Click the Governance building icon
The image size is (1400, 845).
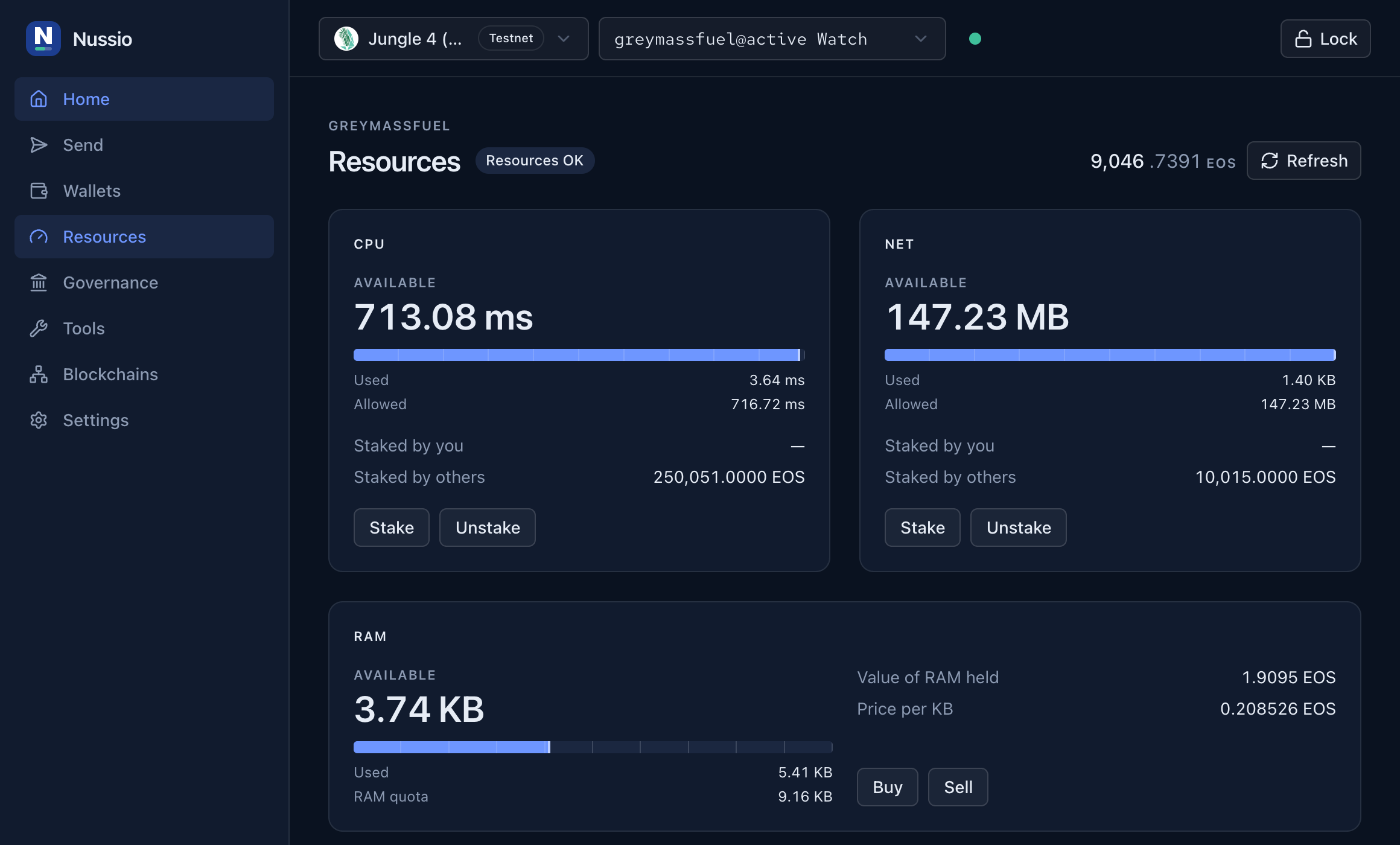pyautogui.click(x=39, y=282)
